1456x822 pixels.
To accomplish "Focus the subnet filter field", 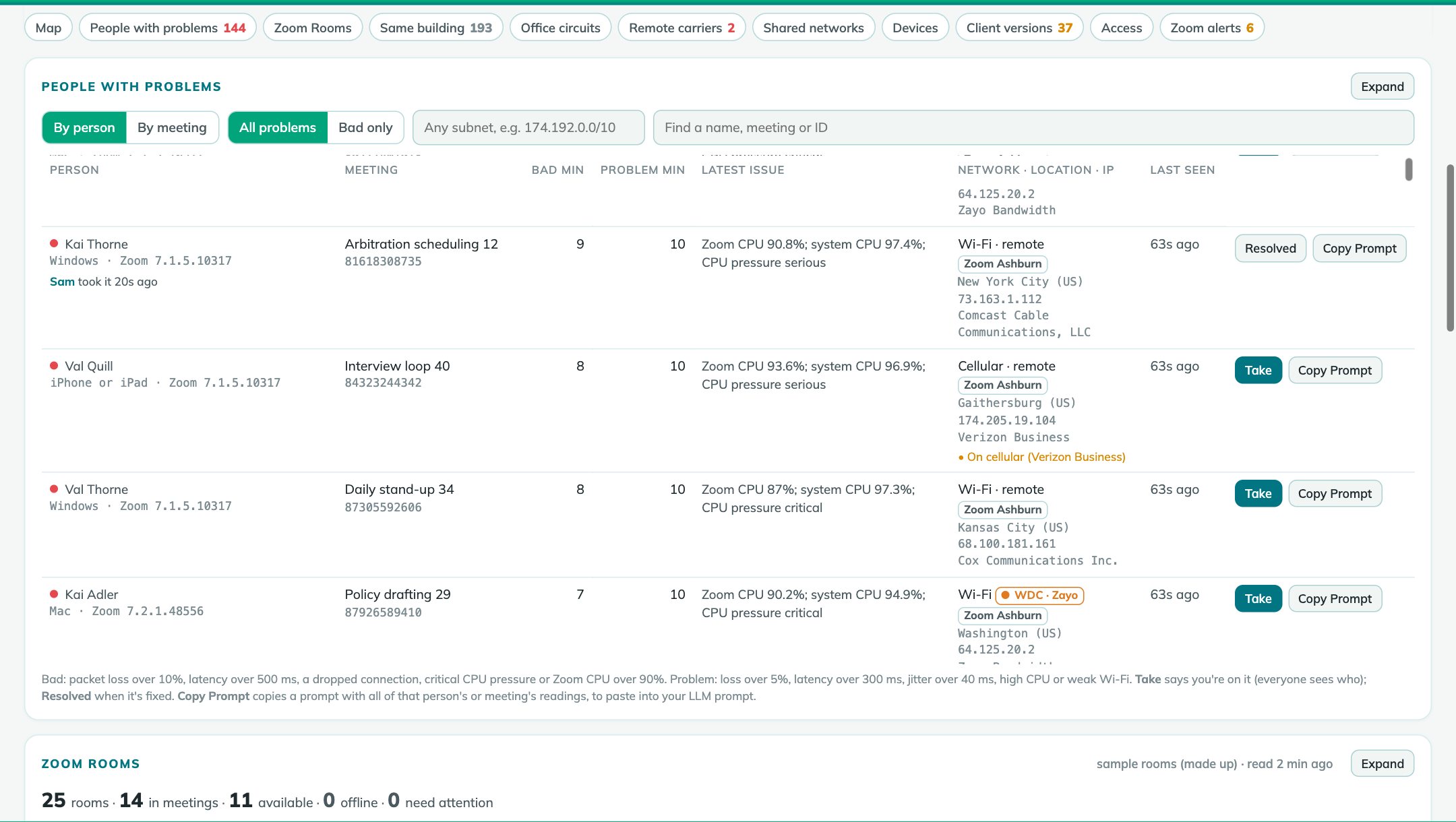I will click(528, 127).
